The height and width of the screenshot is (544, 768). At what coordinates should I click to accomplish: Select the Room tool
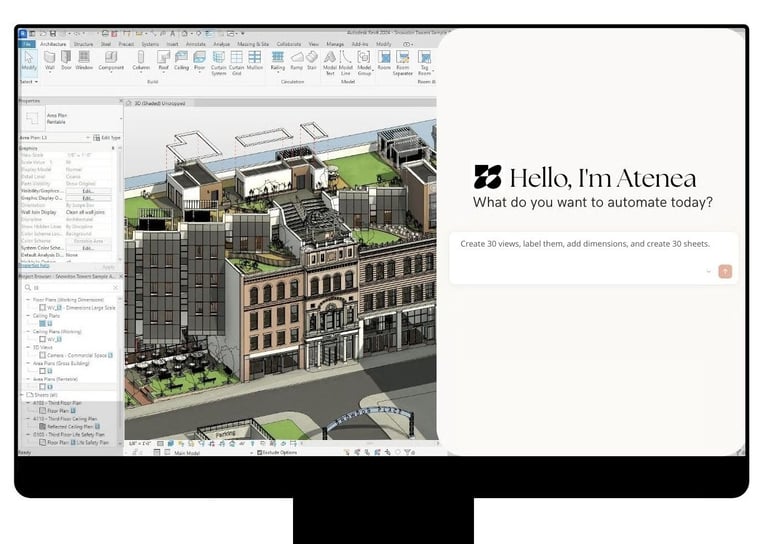[x=384, y=61]
